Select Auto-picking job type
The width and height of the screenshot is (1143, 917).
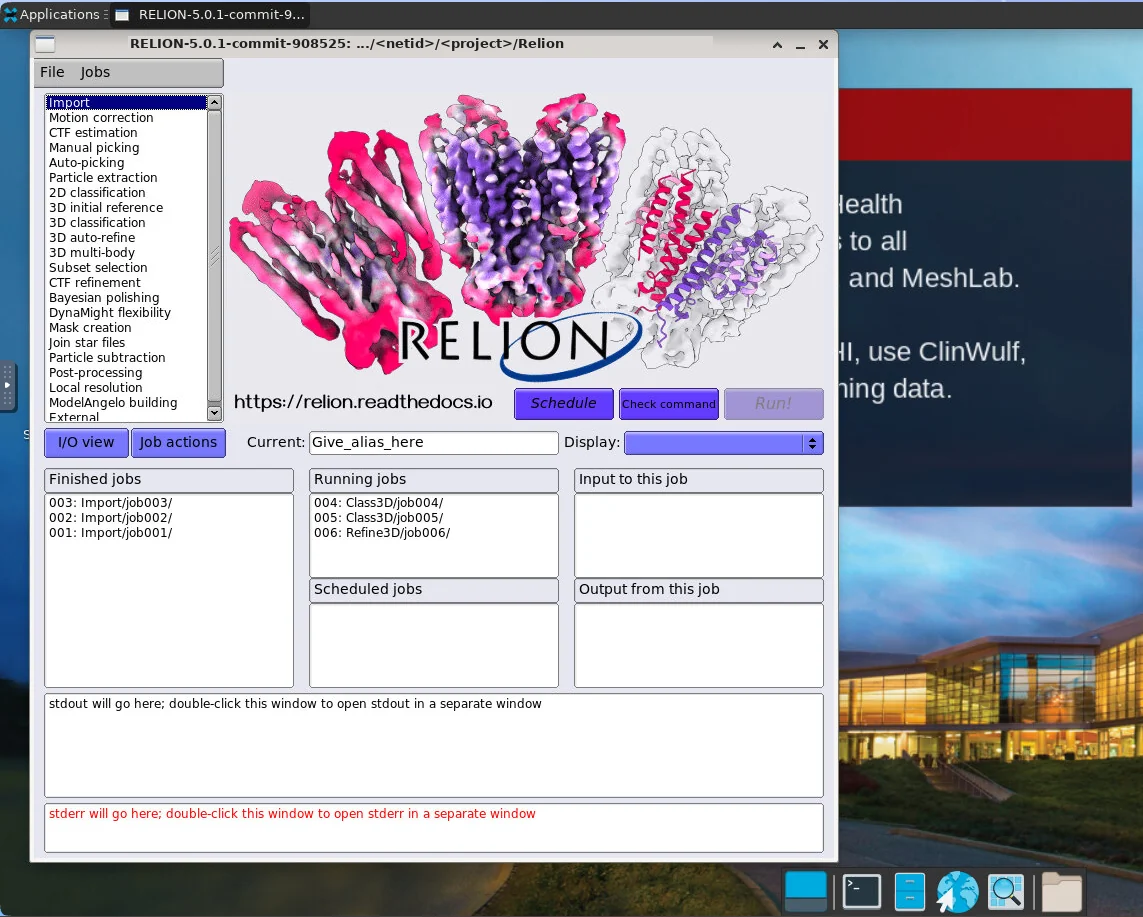point(126,163)
